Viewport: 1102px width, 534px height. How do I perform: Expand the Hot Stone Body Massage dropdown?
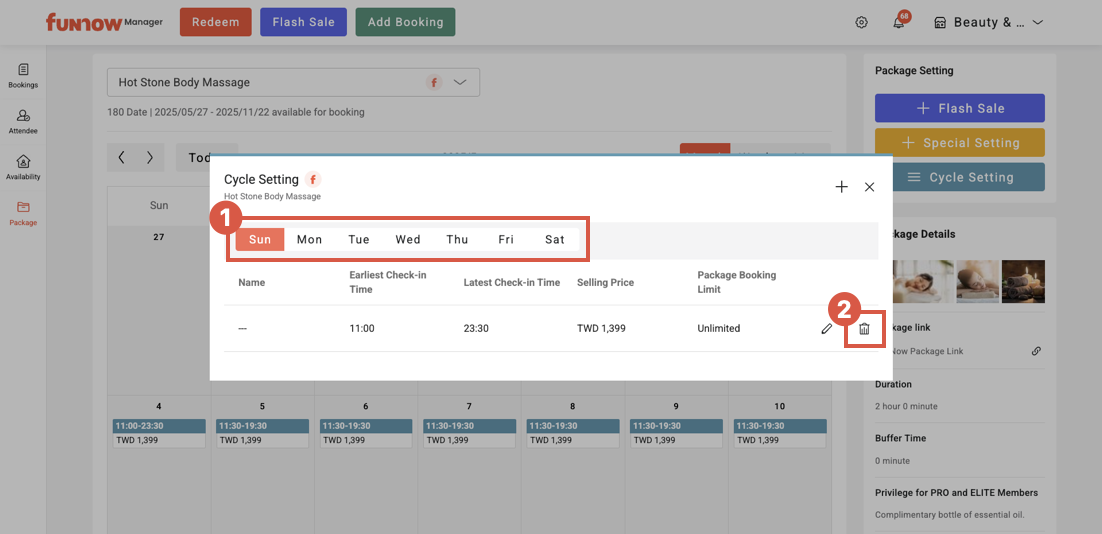(460, 83)
